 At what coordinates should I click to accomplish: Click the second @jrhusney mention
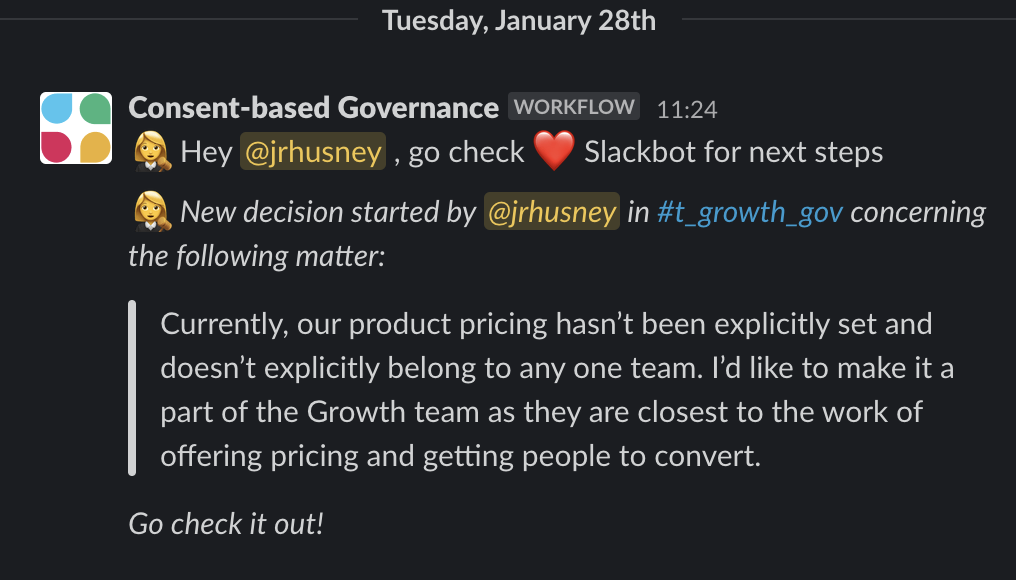tap(552, 211)
